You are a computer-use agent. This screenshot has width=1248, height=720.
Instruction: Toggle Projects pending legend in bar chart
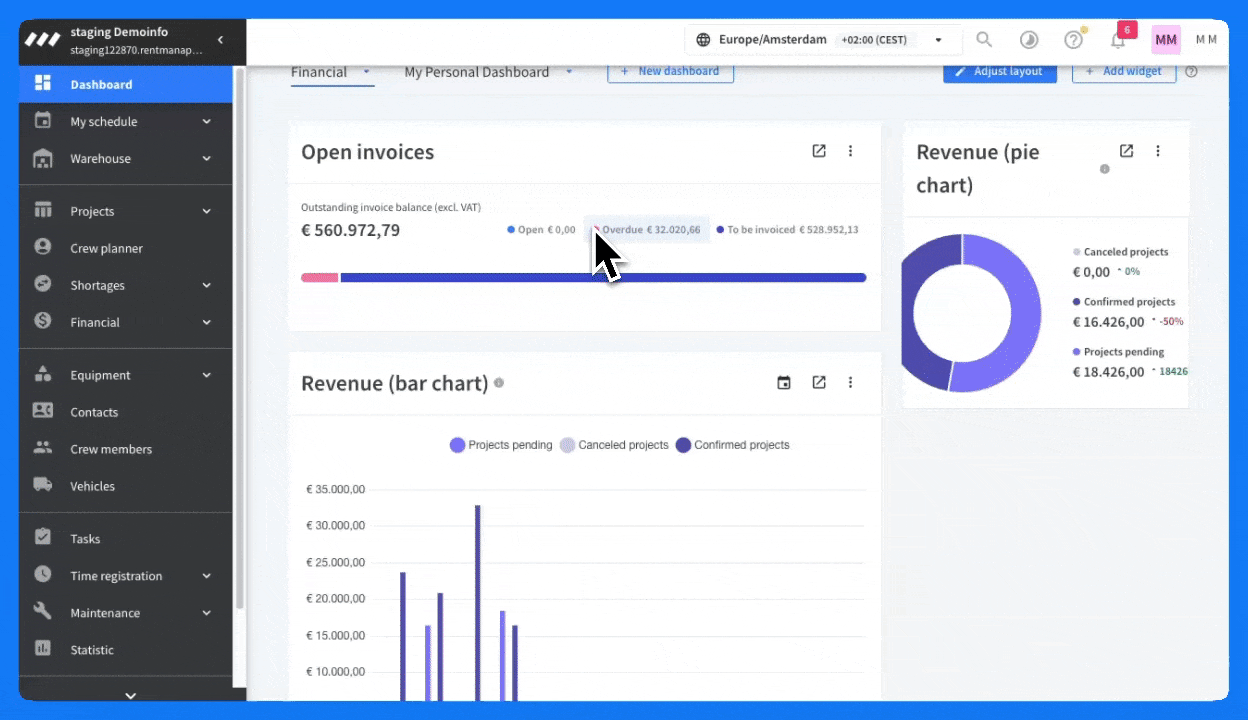pyautogui.click(x=501, y=445)
